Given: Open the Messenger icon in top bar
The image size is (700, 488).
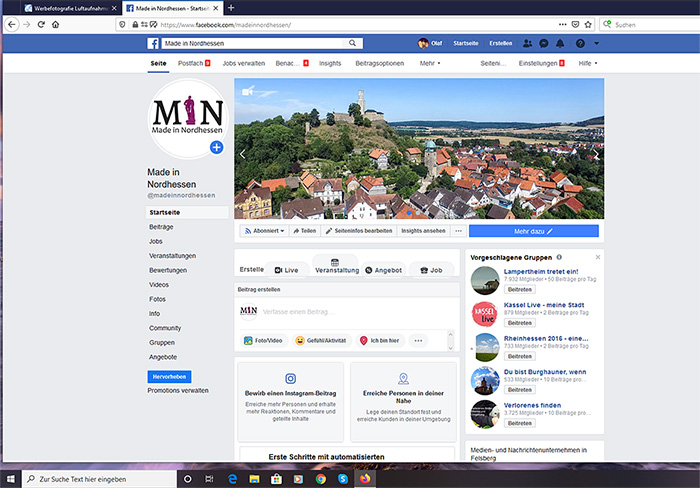Looking at the screenshot, I should coord(544,43).
